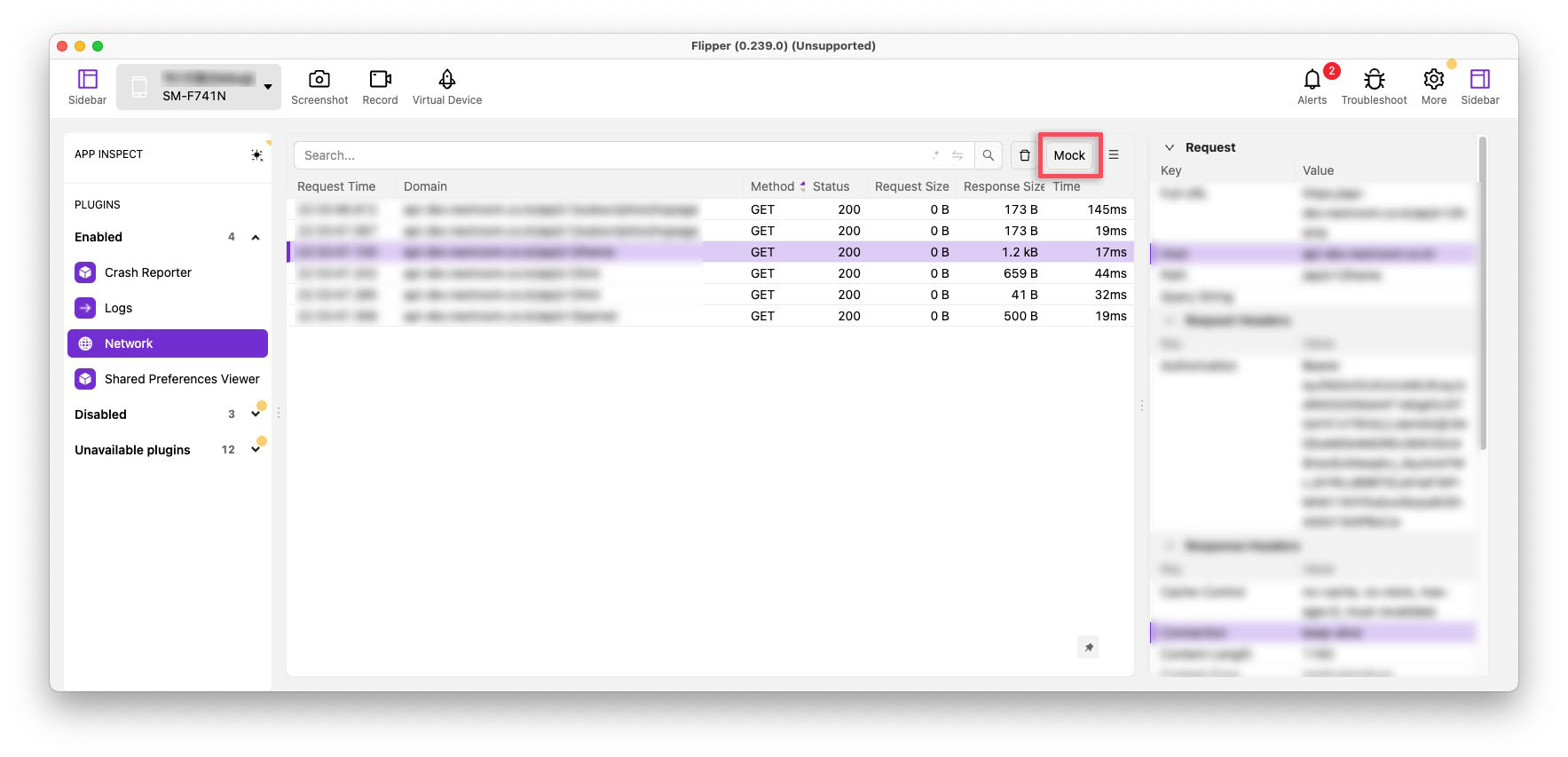
Task: Pin scroll with the pushpin icon
Action: click(x=1089, y=647)
